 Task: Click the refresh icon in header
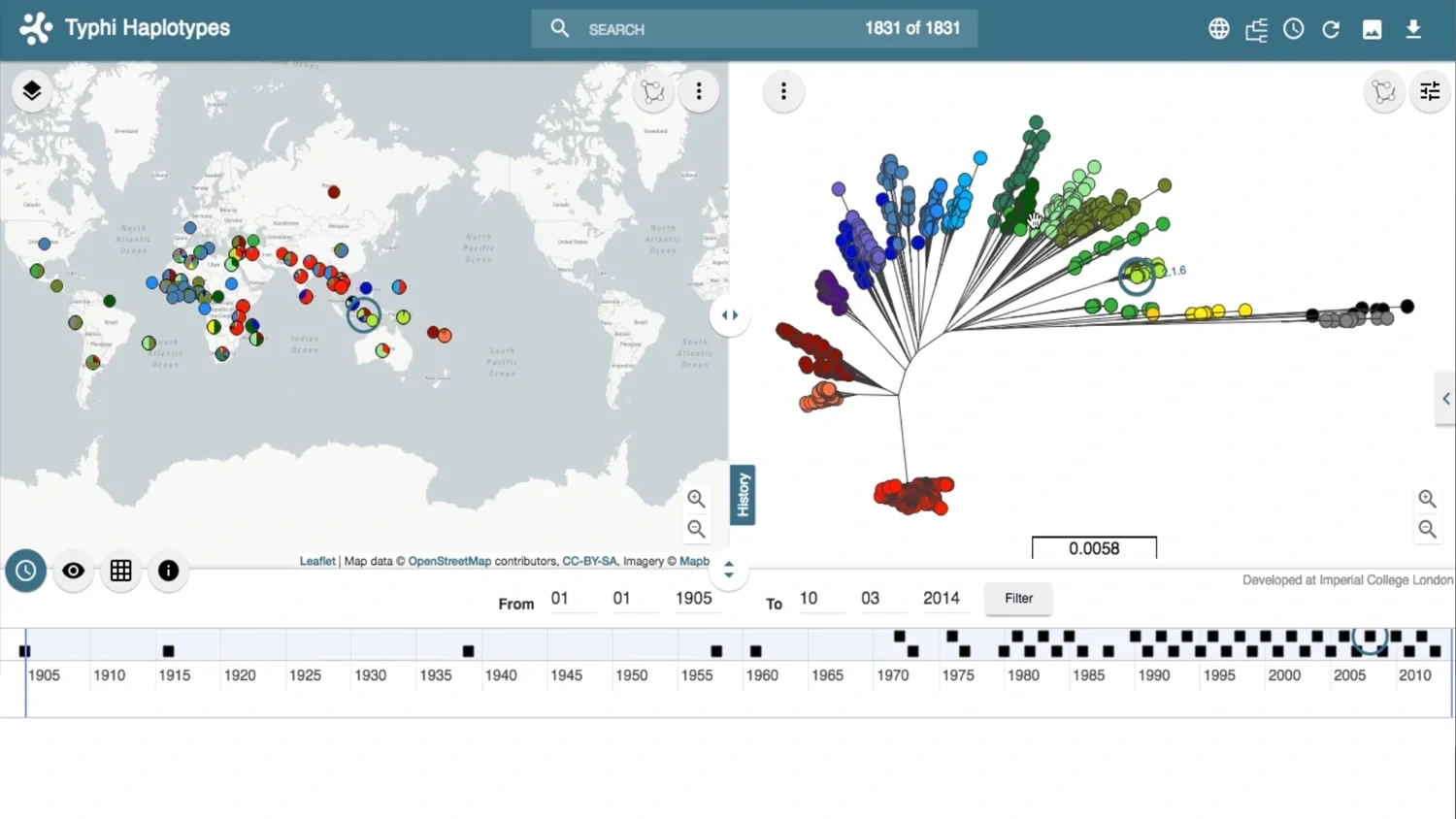(x=1331, y=29)
